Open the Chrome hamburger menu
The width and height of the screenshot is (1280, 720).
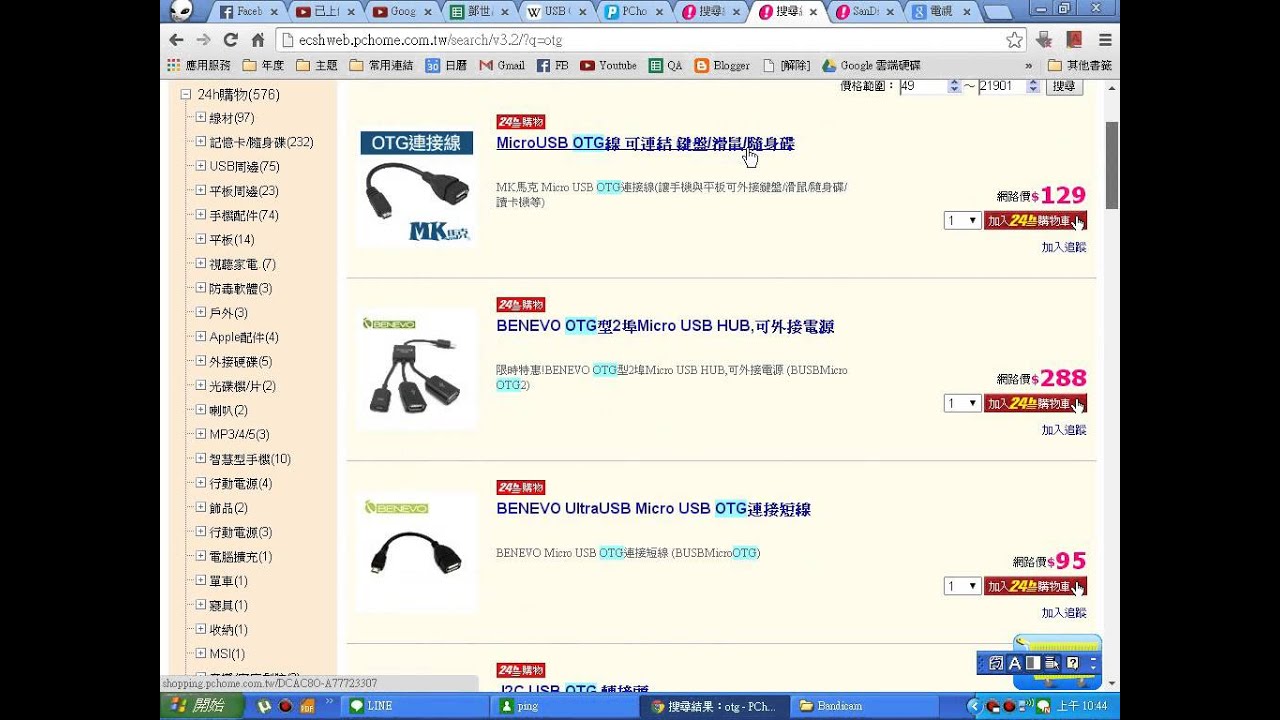(x=1105, y=40)
